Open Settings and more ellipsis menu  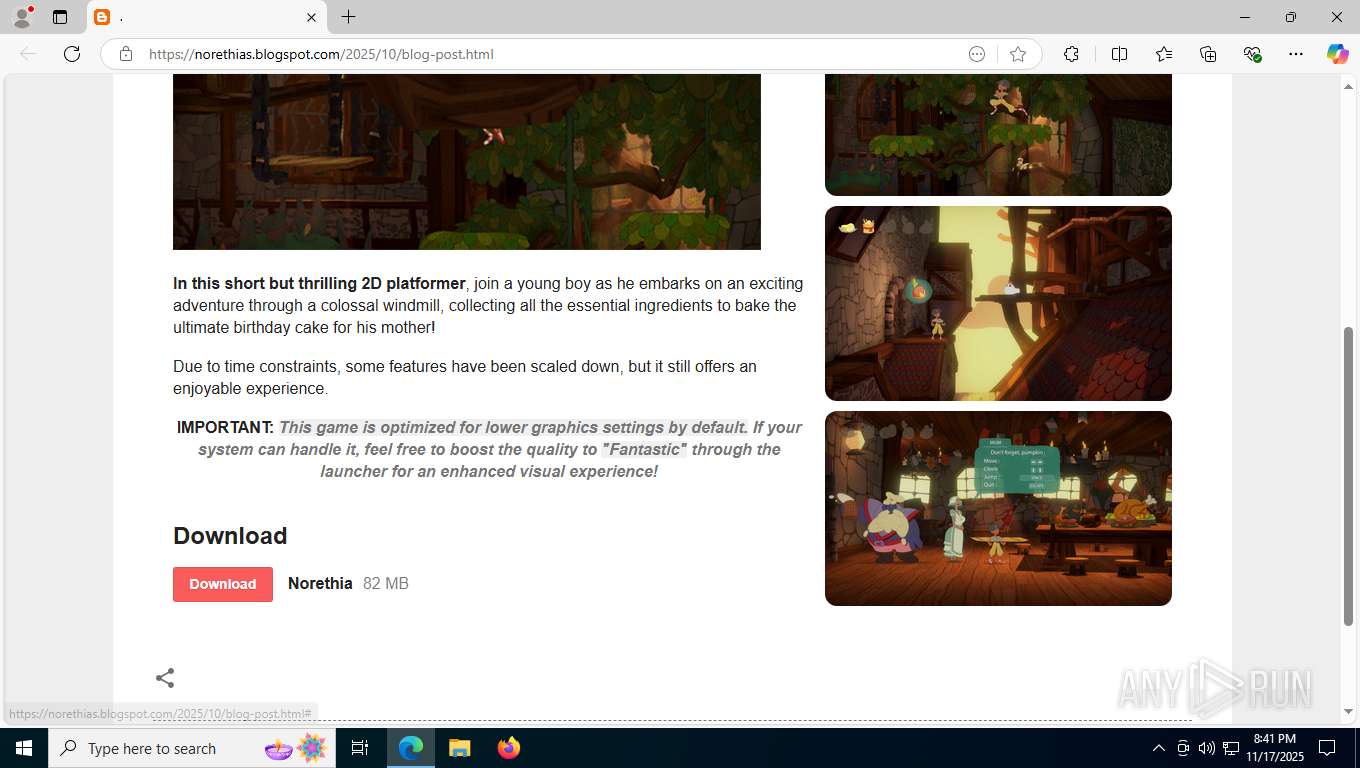[1296, 54]
